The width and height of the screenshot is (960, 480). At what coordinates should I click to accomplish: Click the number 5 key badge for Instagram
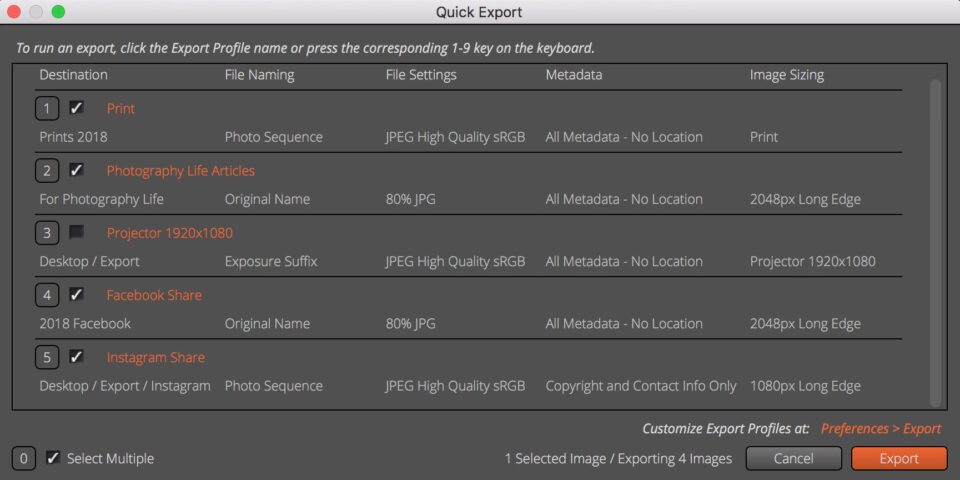click(x=47, y=358)
